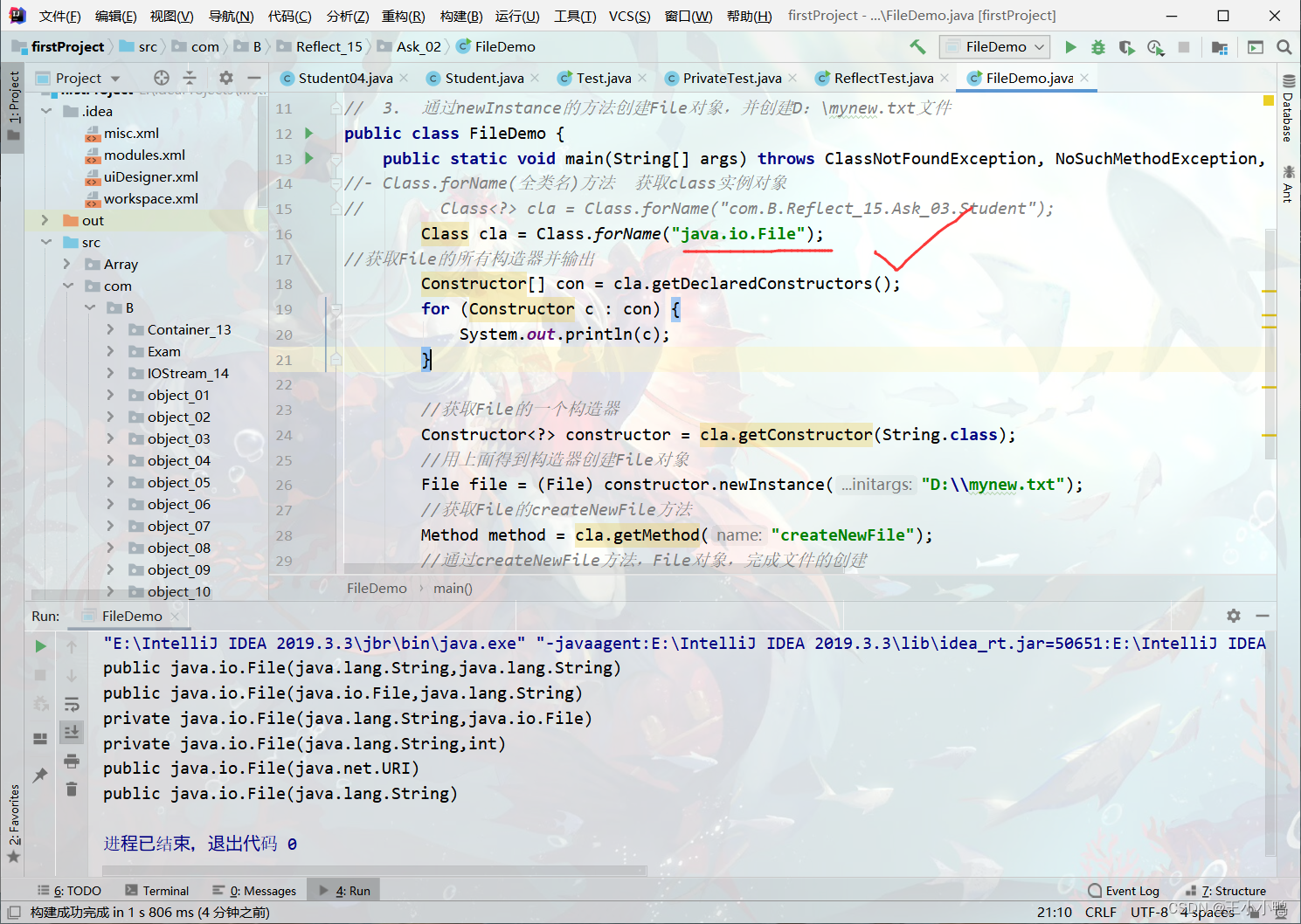This screenshot has height=924, width=1301.
Task: Switch to Student.java tab
Action: click(484, 78)
